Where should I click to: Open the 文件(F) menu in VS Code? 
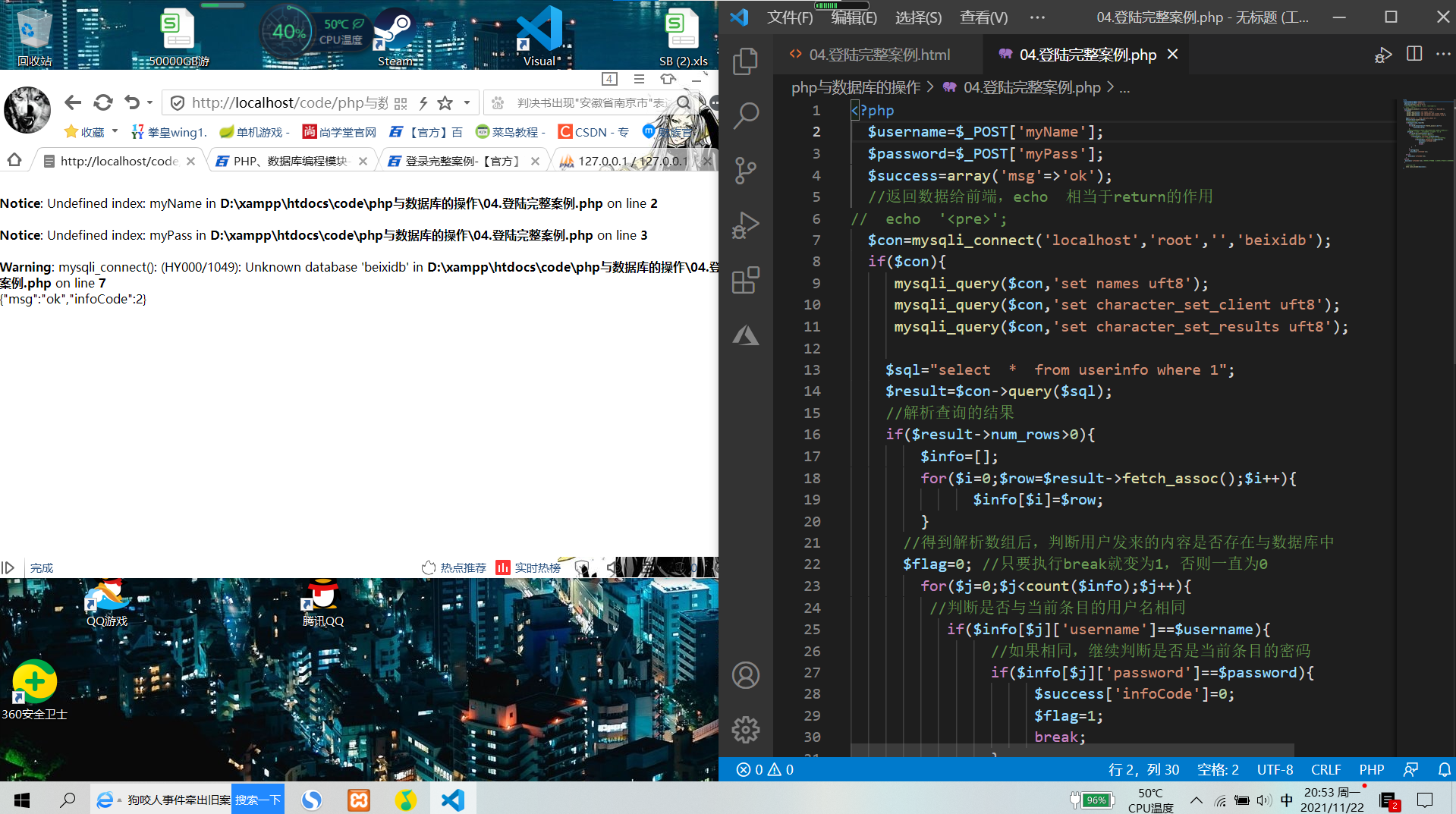(790, 17)
